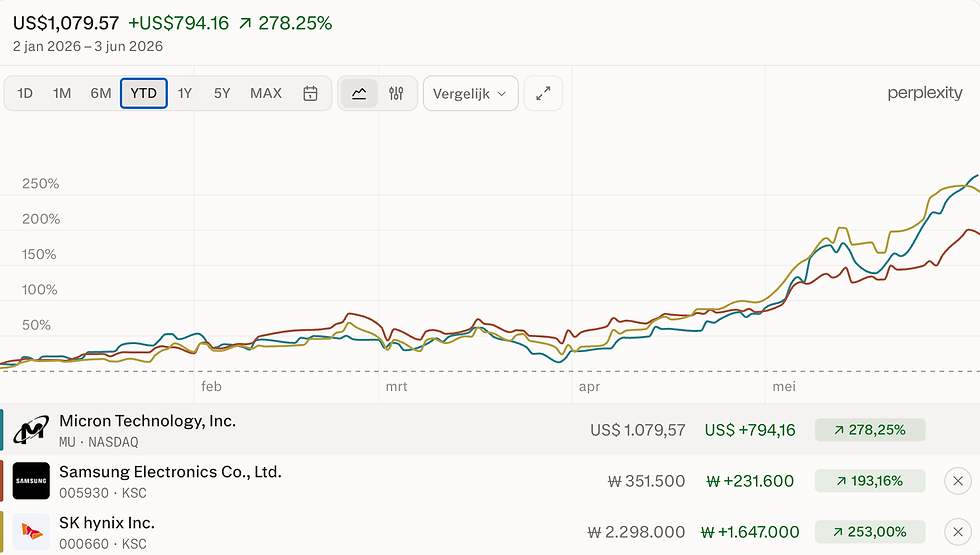
Task: Open the chart settings sliders icon
Action: point(396,94)
